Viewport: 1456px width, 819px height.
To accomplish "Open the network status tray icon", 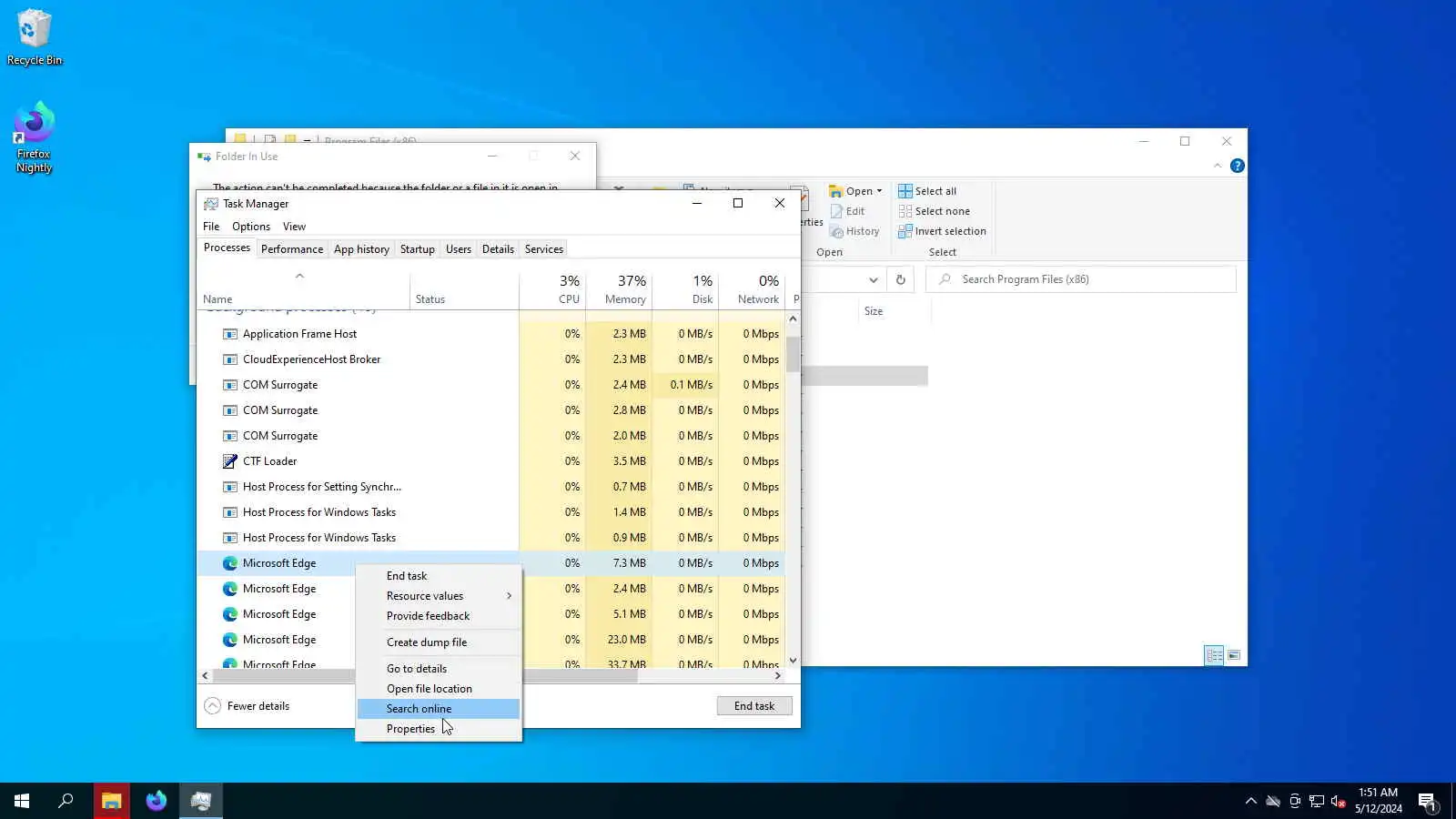I will 1317,801.
